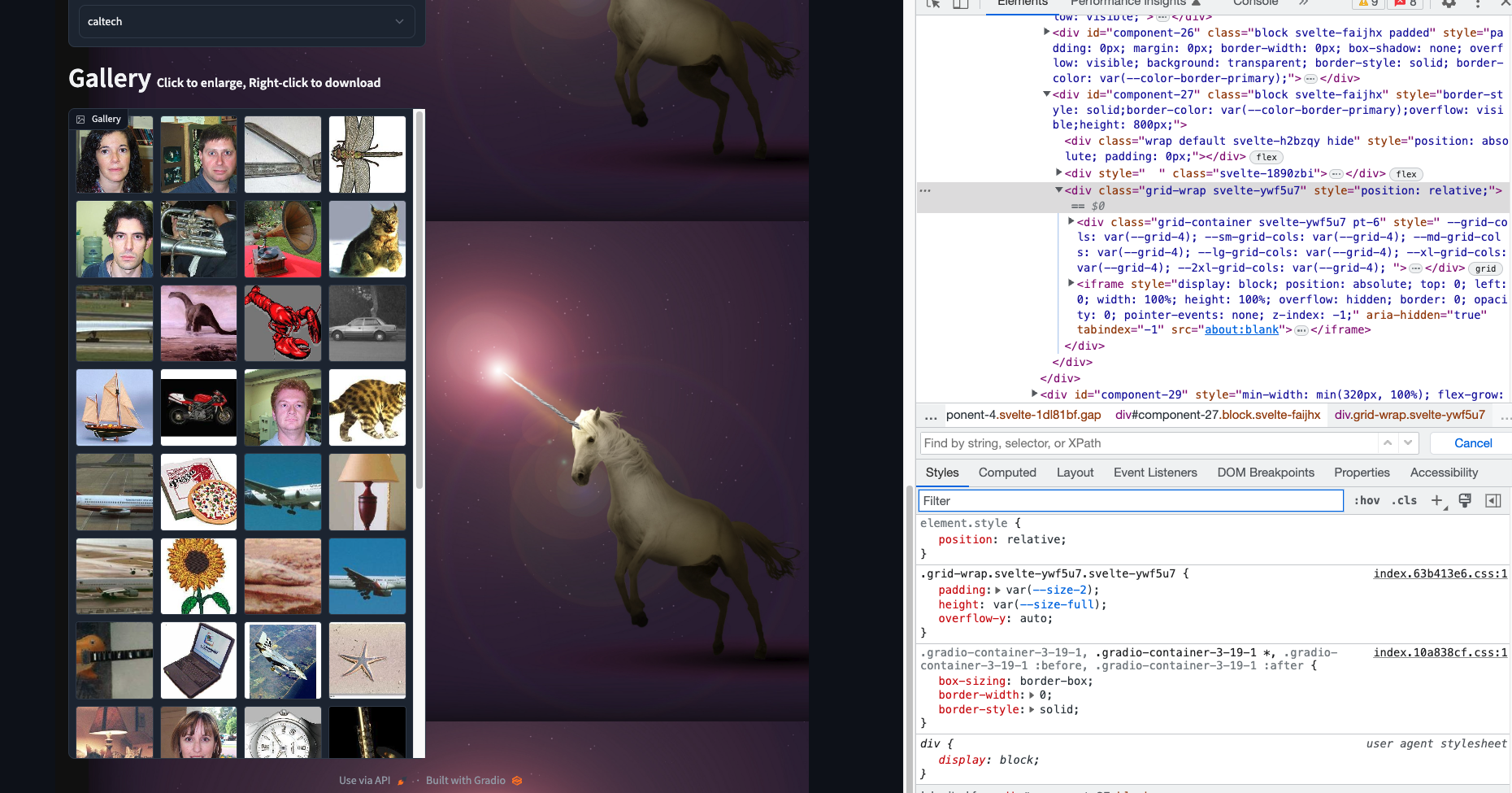
Task: Expand the component-26 div node
Action: (1047, 33)
